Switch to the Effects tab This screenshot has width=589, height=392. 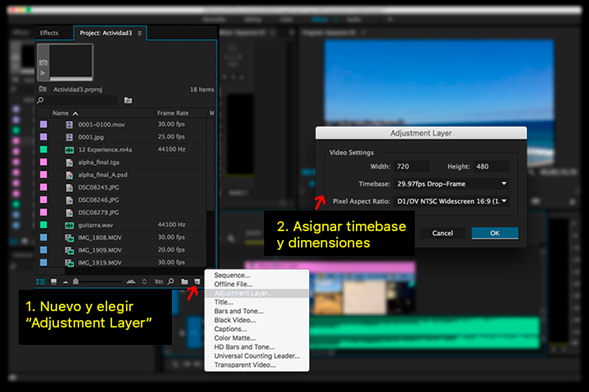tap(49, 33)
